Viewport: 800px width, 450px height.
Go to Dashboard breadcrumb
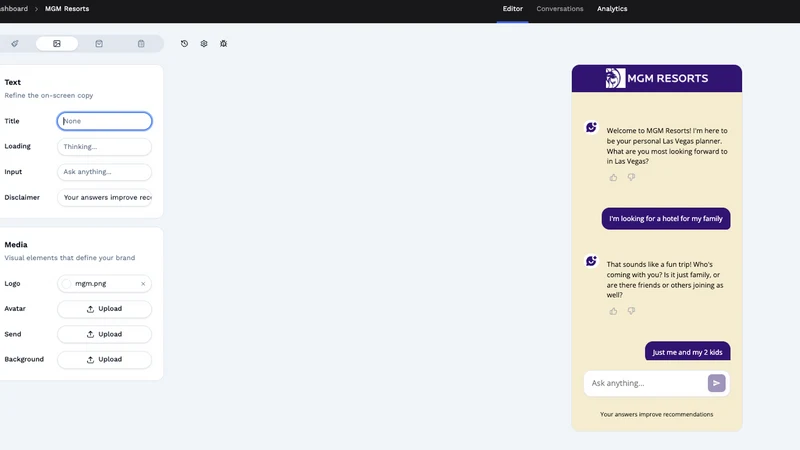14,9
